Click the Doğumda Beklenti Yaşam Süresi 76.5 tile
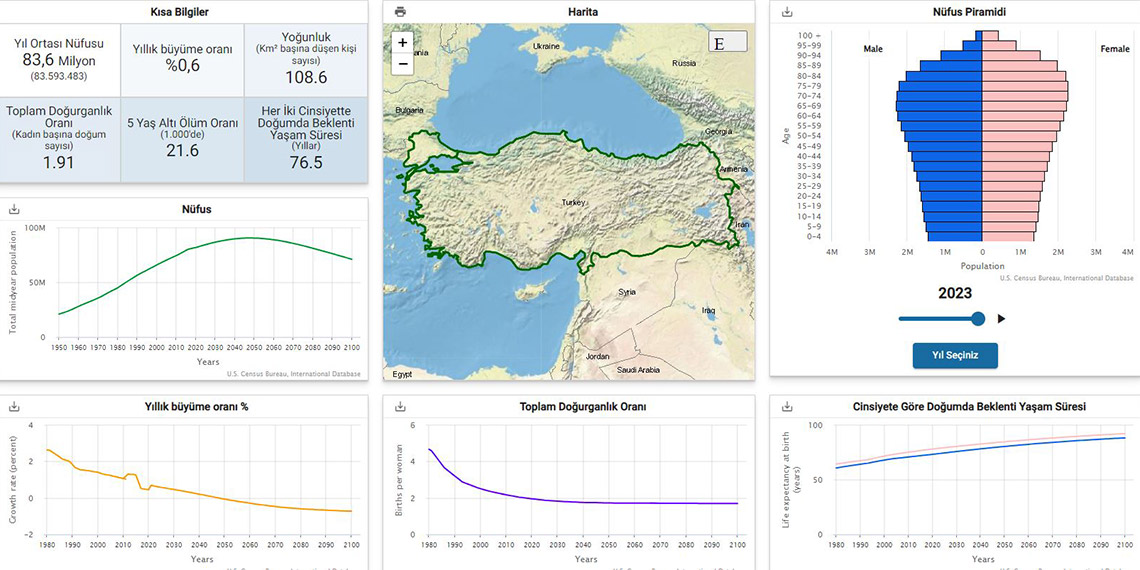The width and height of the screenshot is (1140, 570). click(305, 139)
